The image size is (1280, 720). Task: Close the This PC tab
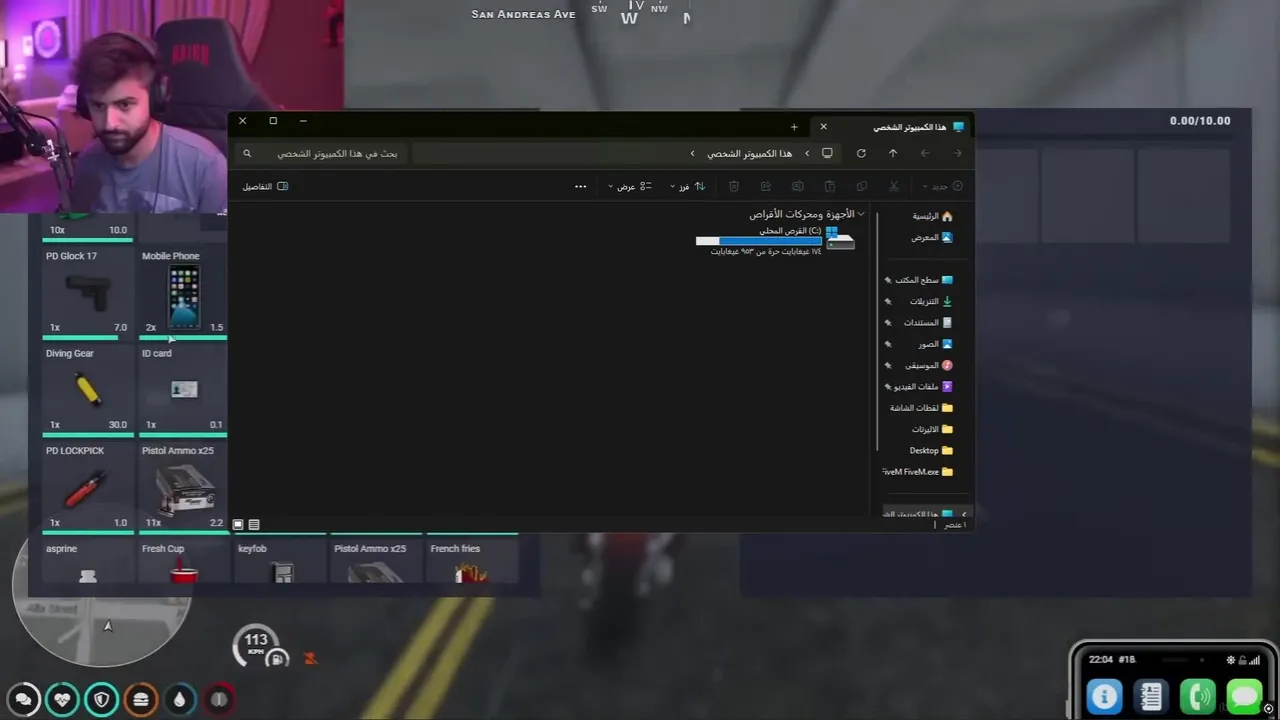(823, 127)
